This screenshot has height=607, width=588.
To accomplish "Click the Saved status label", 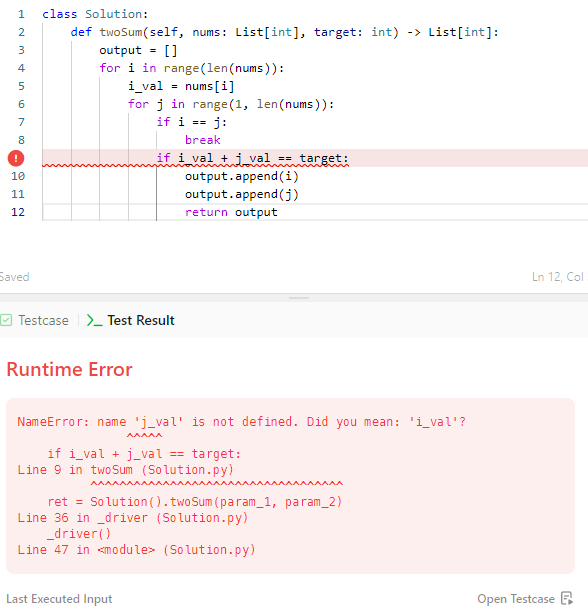I will click(x=14, y=277).
